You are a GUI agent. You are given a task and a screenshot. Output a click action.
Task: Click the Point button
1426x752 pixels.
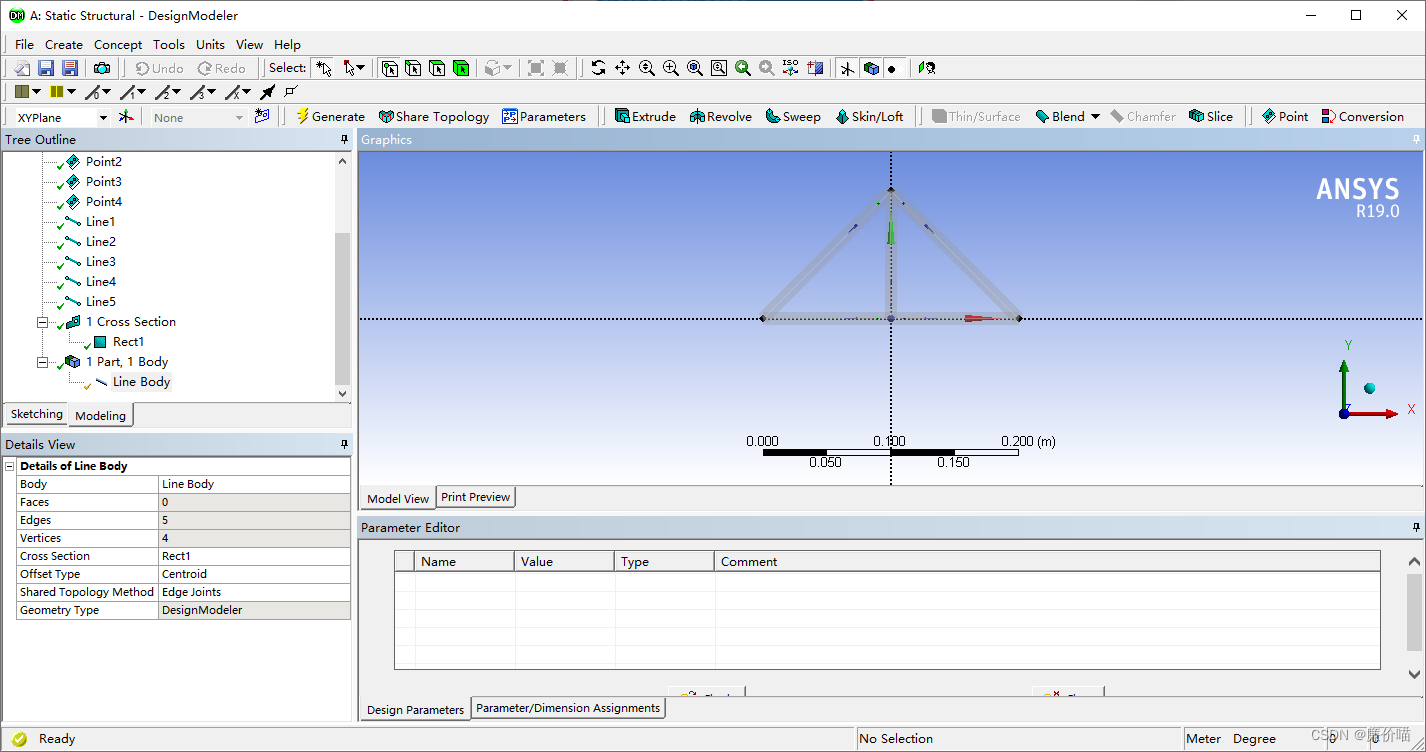coord(1285,117)
